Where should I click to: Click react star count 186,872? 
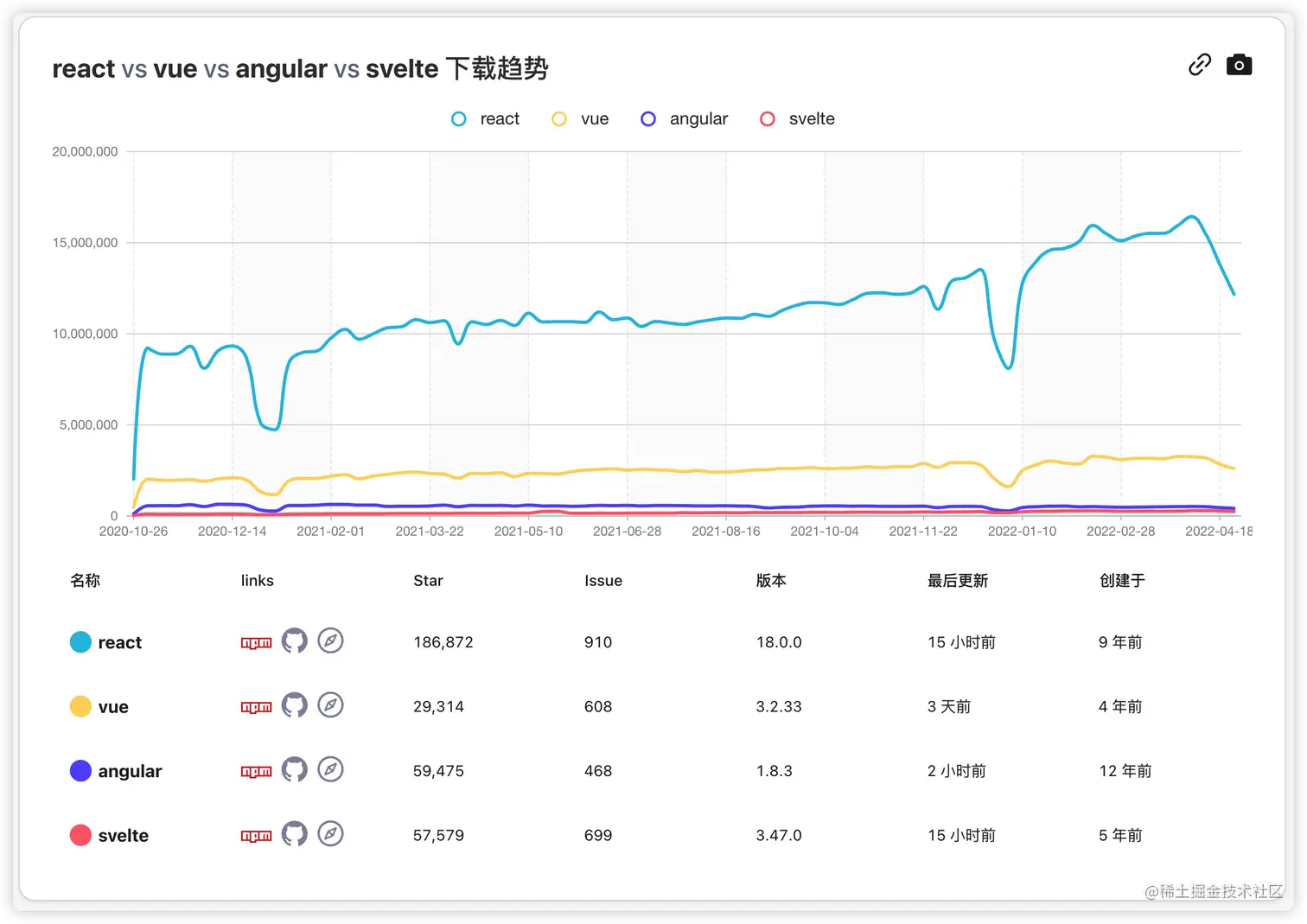click(443, 642)
